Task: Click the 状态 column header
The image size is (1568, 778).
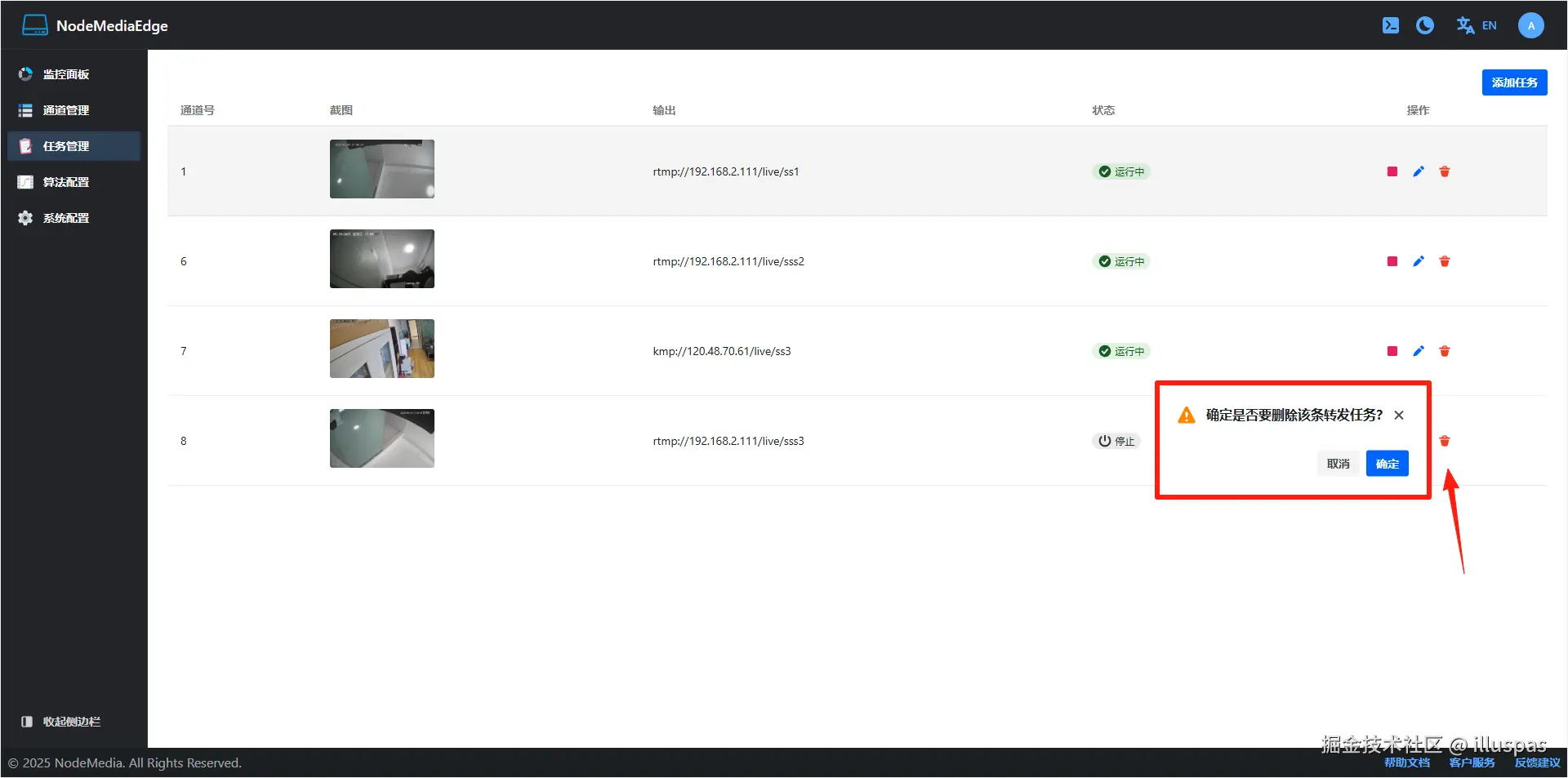Action: 1103,110
